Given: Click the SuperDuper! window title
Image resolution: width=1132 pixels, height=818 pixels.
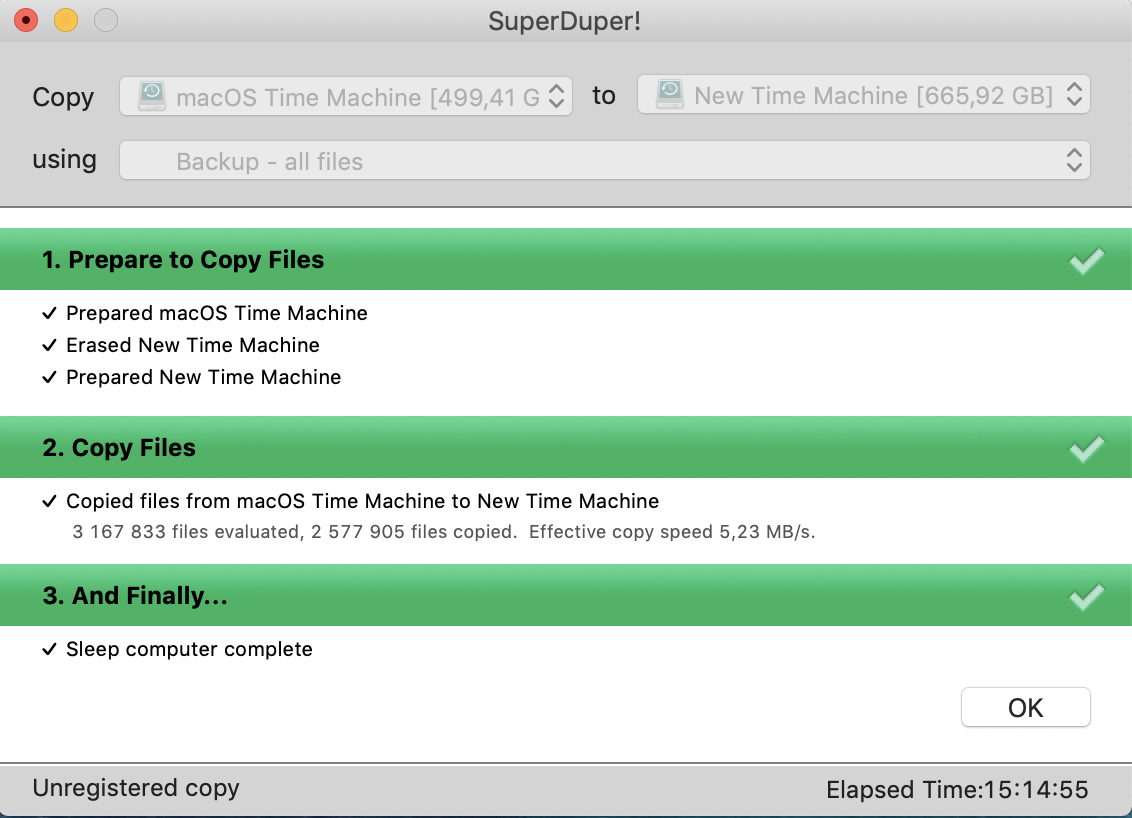Looking at the screenshot, I should tap(565, 21).
